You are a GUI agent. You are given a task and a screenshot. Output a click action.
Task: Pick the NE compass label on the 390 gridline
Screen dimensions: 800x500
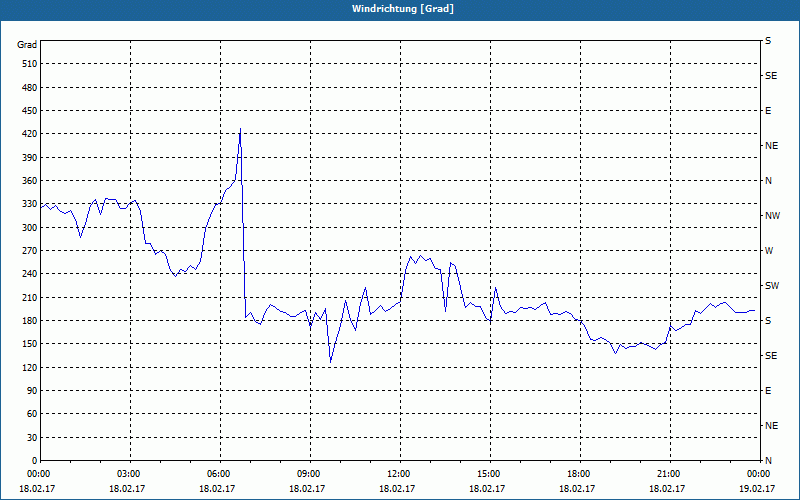(x=772, y=146)
